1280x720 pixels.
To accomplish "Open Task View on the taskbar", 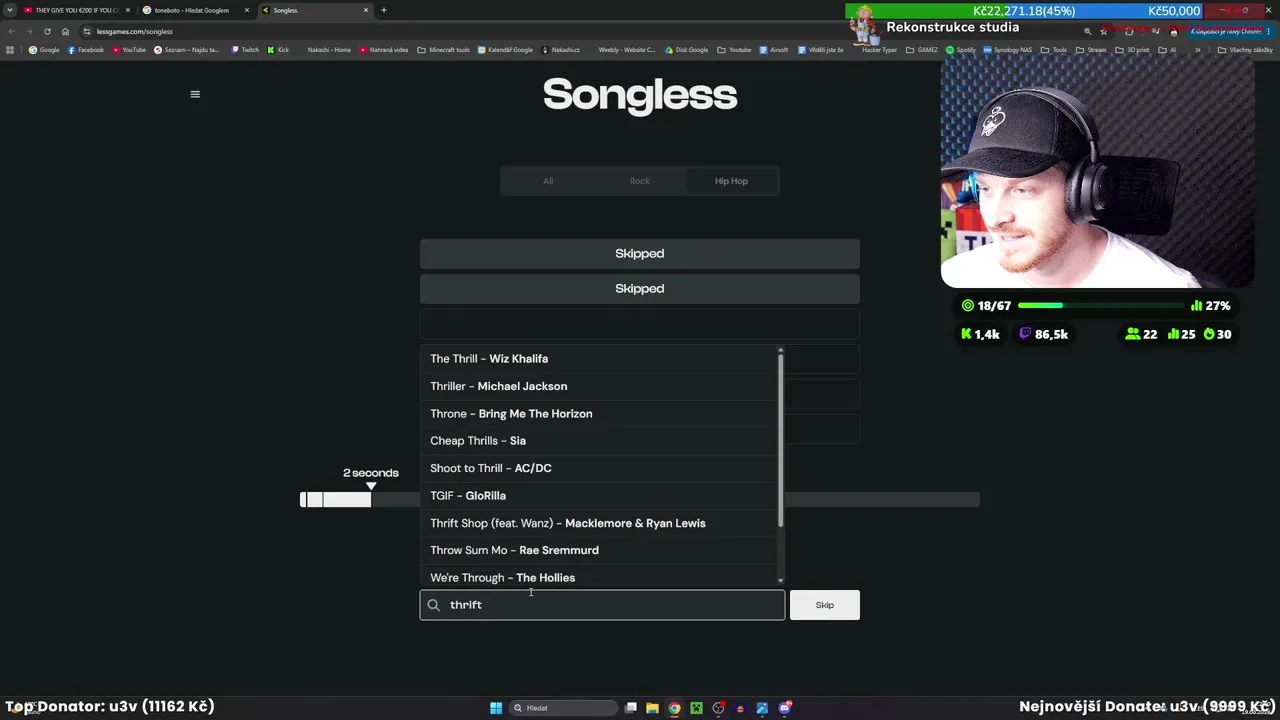I will (x=631, y=708).
